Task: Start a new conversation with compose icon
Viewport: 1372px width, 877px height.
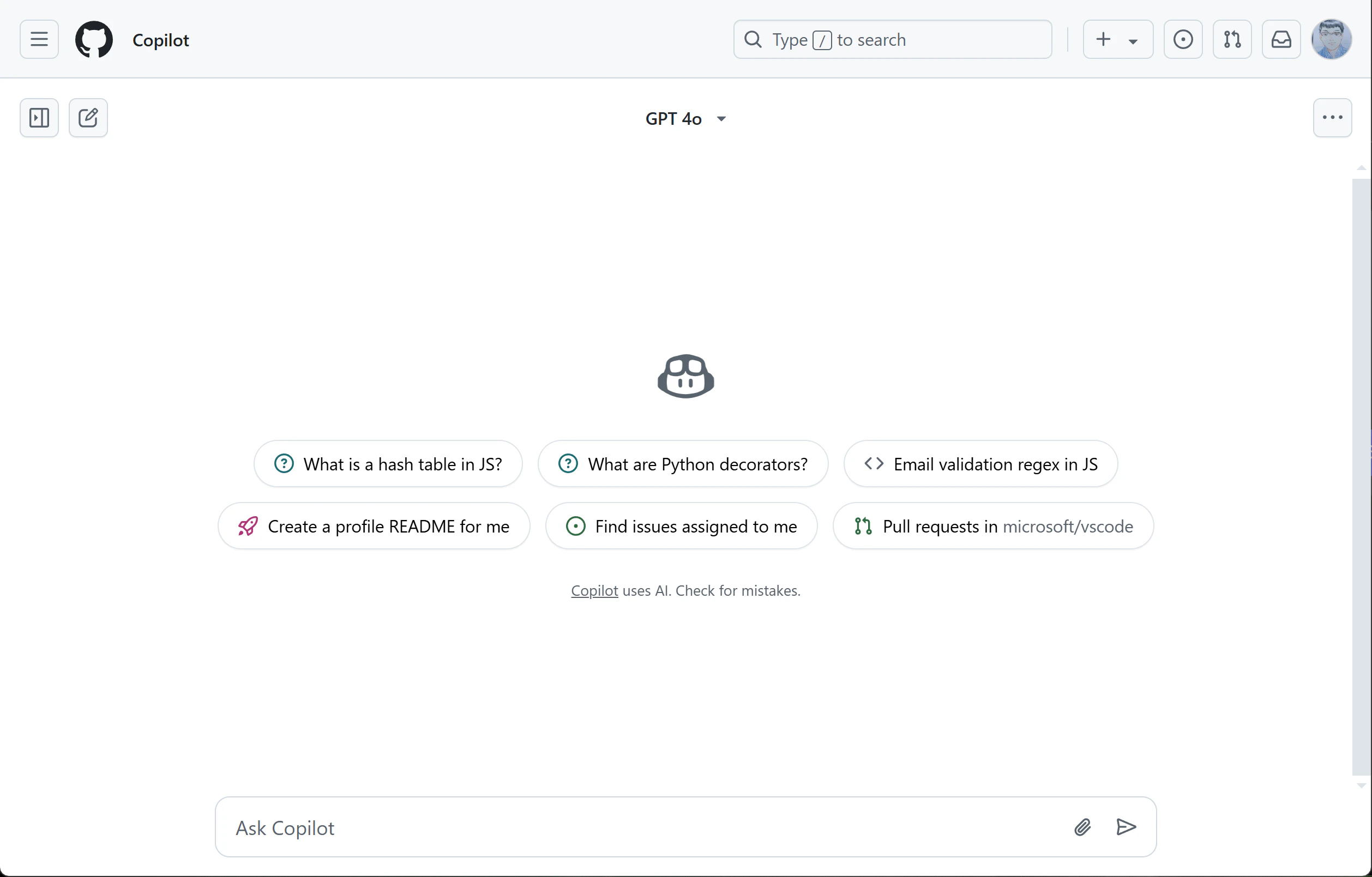Action: click(88, 118)
